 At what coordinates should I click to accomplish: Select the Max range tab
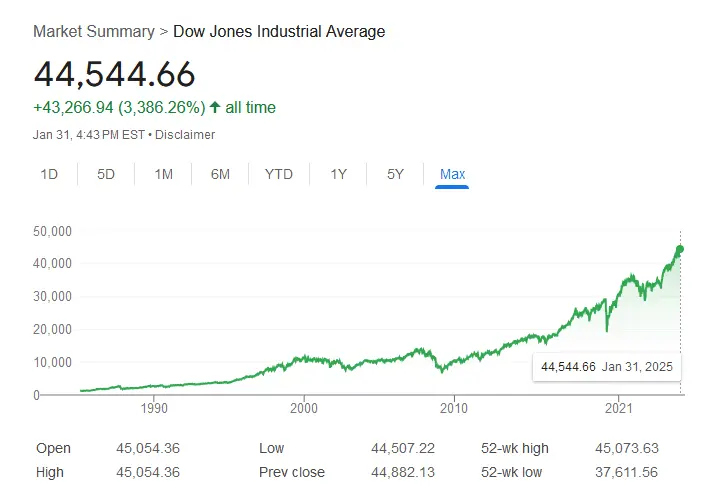tap(452, 174)
